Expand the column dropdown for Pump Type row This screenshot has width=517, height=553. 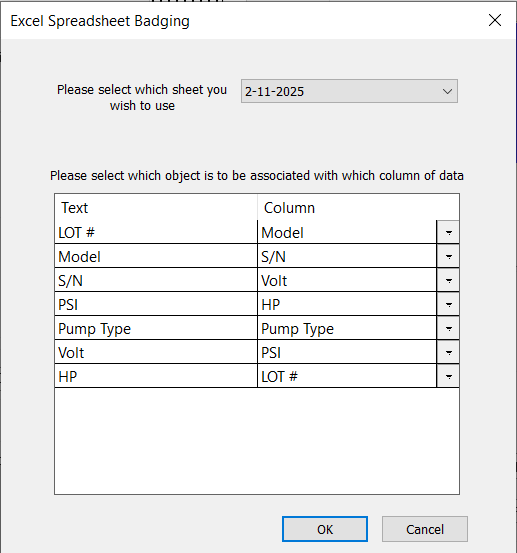point(448,328)
